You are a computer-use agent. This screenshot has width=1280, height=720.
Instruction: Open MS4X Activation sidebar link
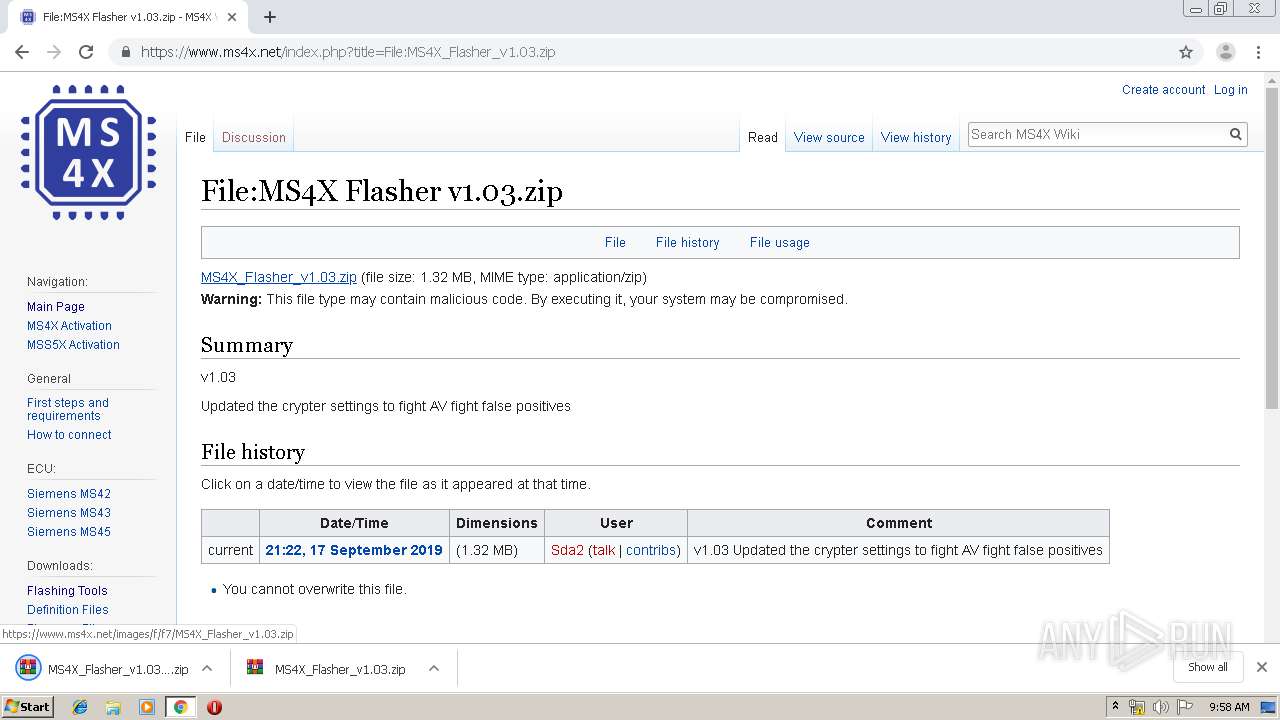[x=69, y=326]
